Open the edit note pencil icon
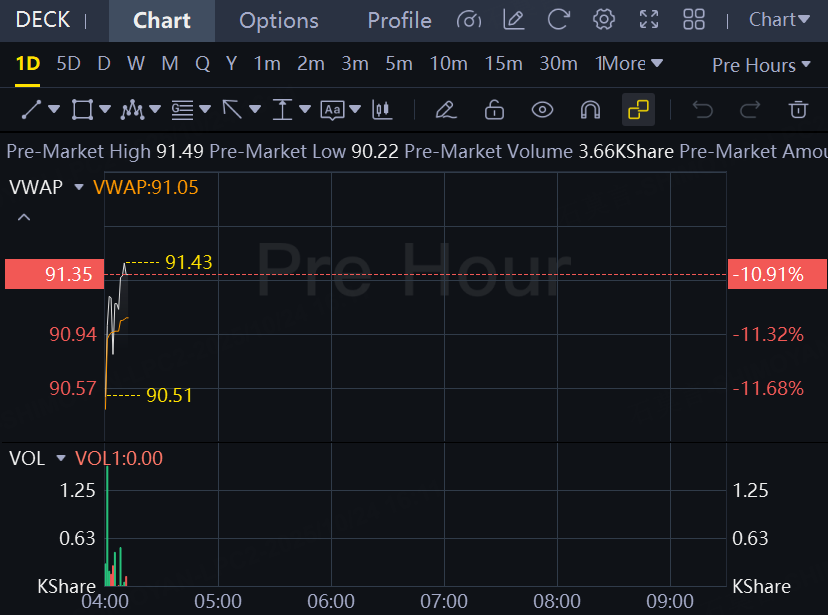The width and height of the screenshot is (828, 615). point(513,20)
